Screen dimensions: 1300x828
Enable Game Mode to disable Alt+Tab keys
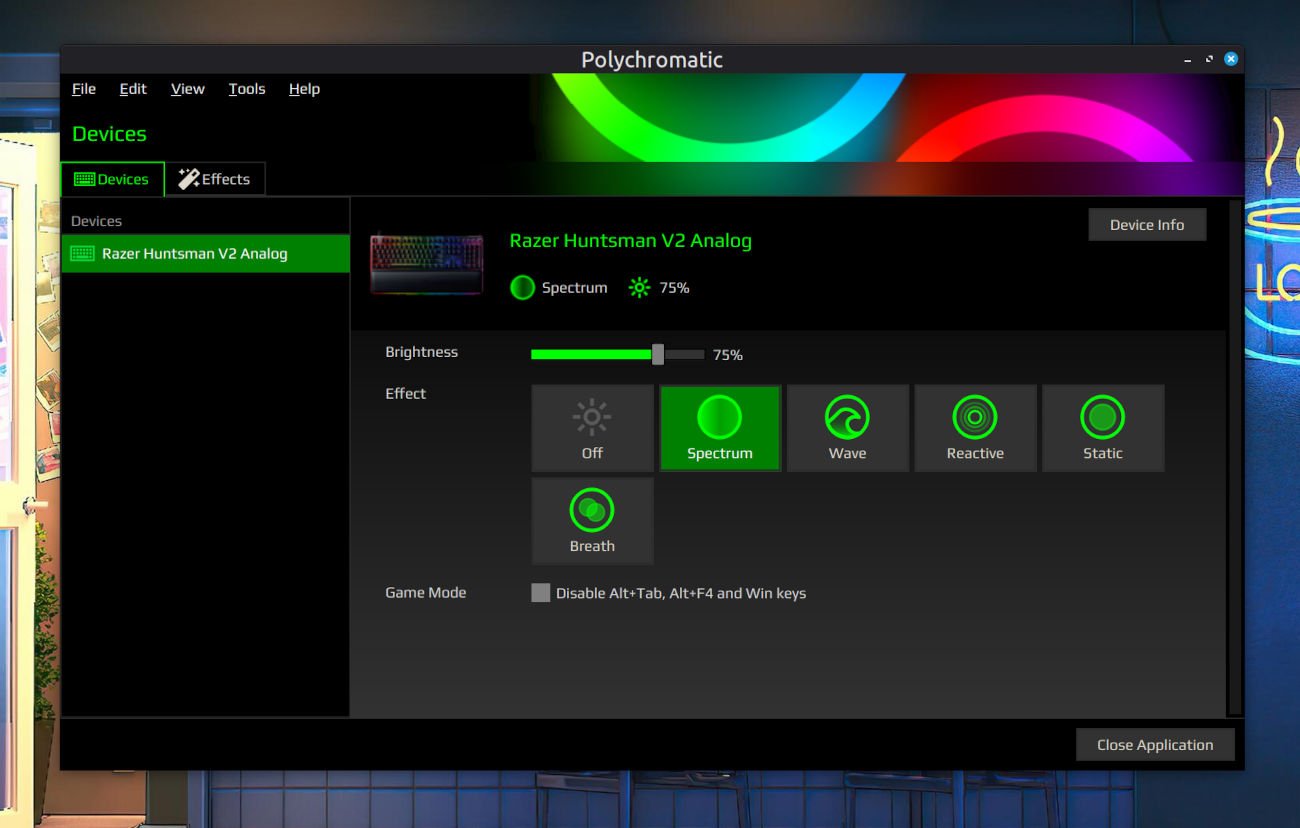tap(539, 592)
